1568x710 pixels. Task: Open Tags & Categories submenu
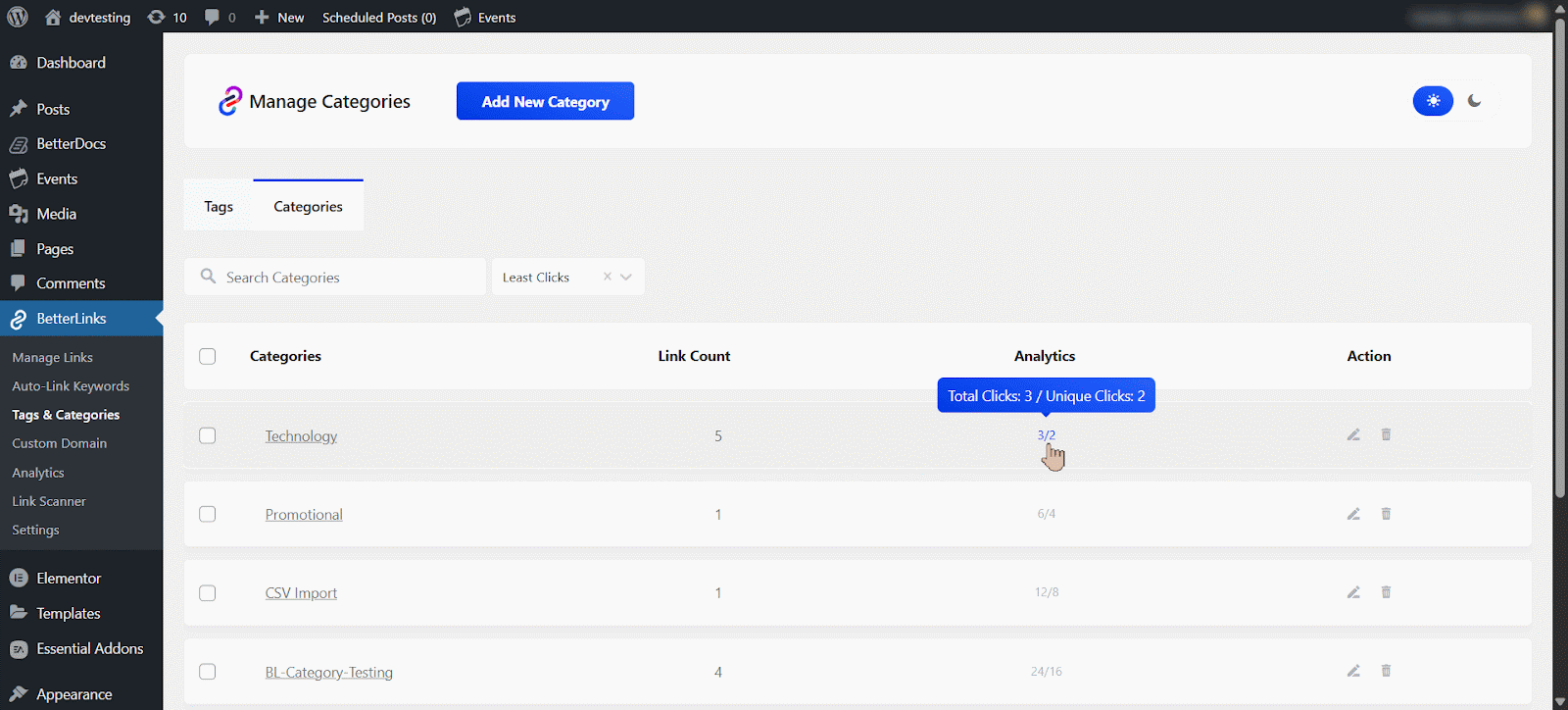(66, 415)
